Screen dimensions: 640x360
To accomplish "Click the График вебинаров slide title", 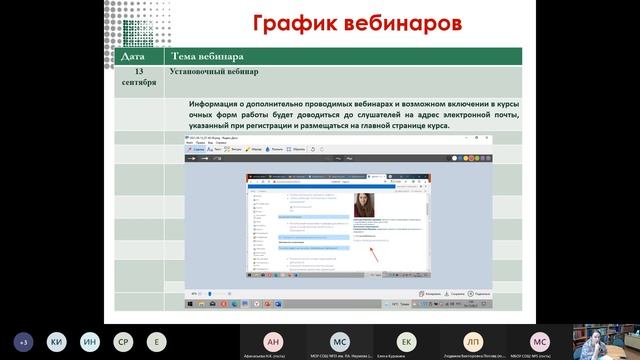I will pos(357,23).
